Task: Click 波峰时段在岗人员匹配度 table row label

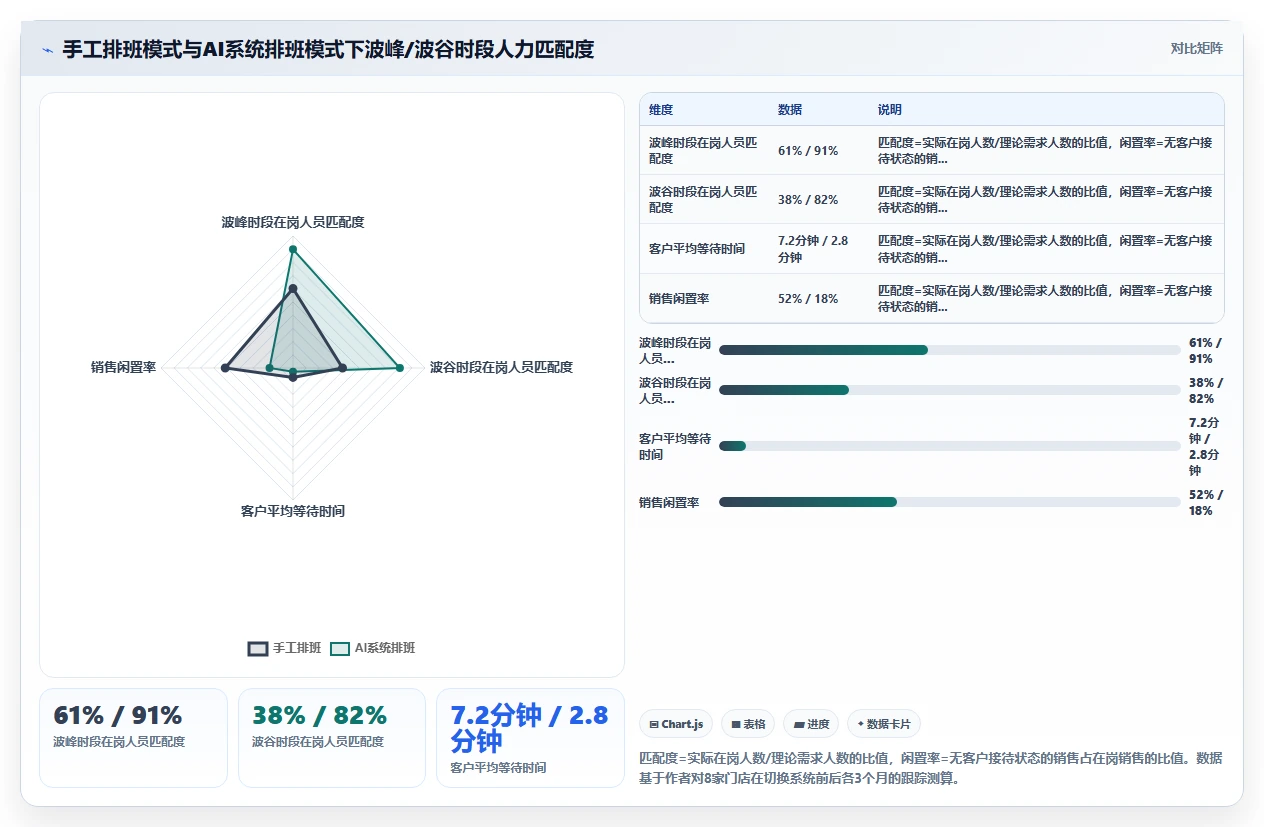Action: (x=703, y=151)
